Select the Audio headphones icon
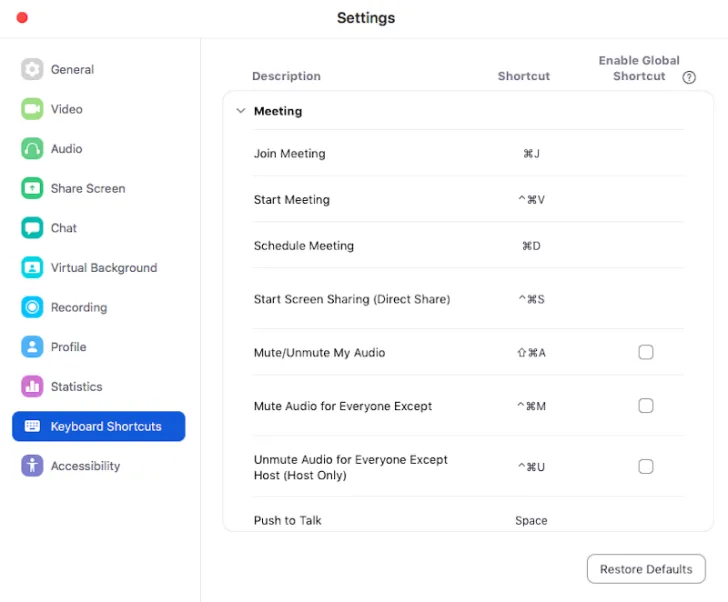Screen dimensions: 728x602 [32, 149]
